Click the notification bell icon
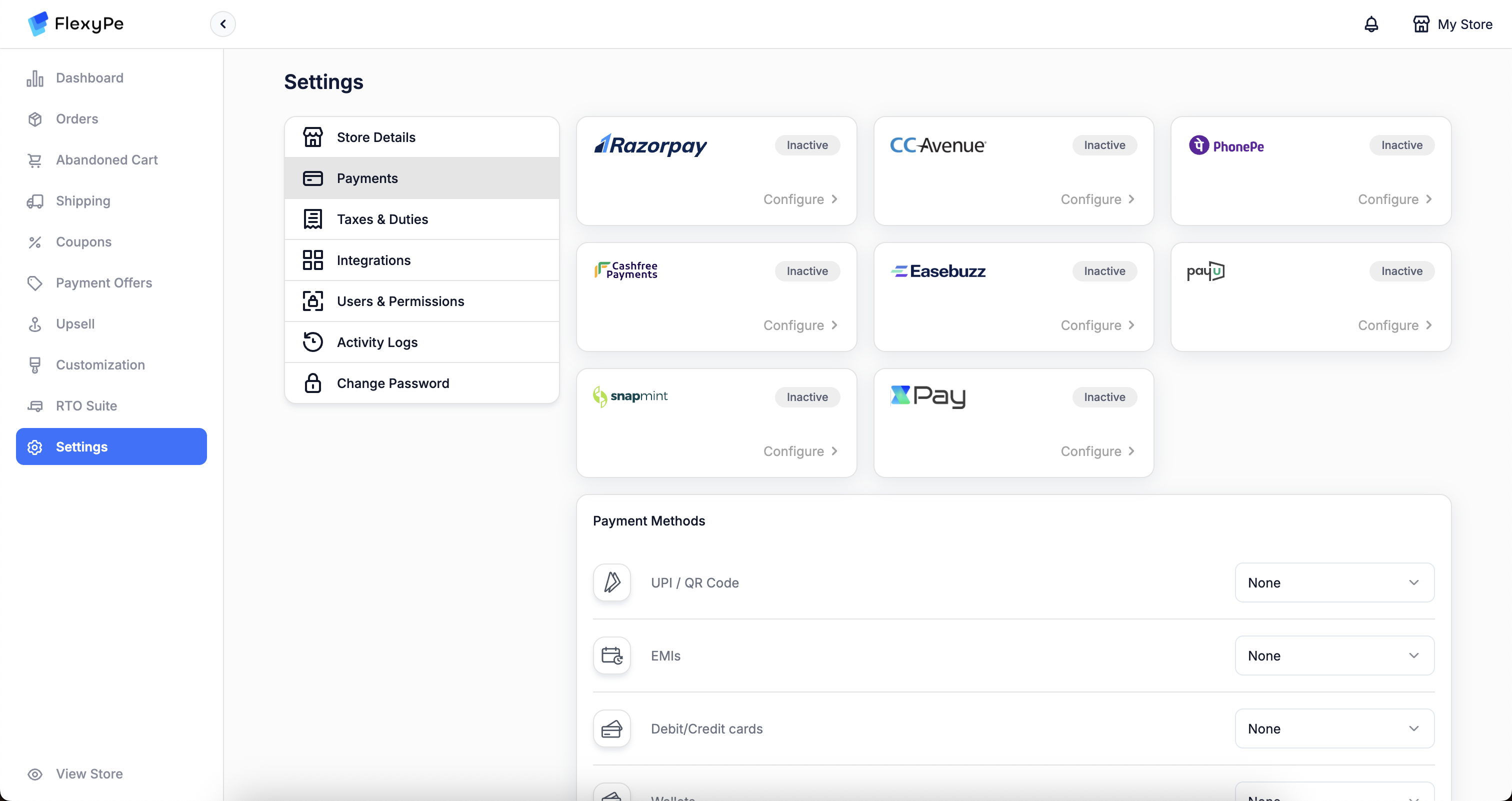1512x801 pixels. pos(1371,24)
